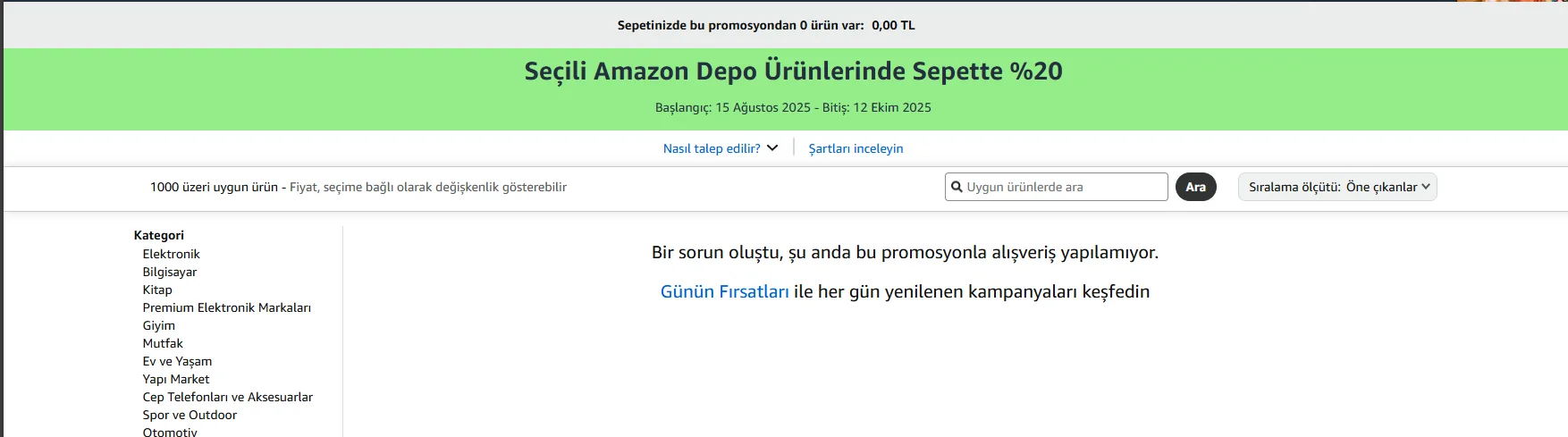This screenshot has width=1568, height=437.
Task: Open the Spor ve Outdoor category
Action: [x=190, y=415]
